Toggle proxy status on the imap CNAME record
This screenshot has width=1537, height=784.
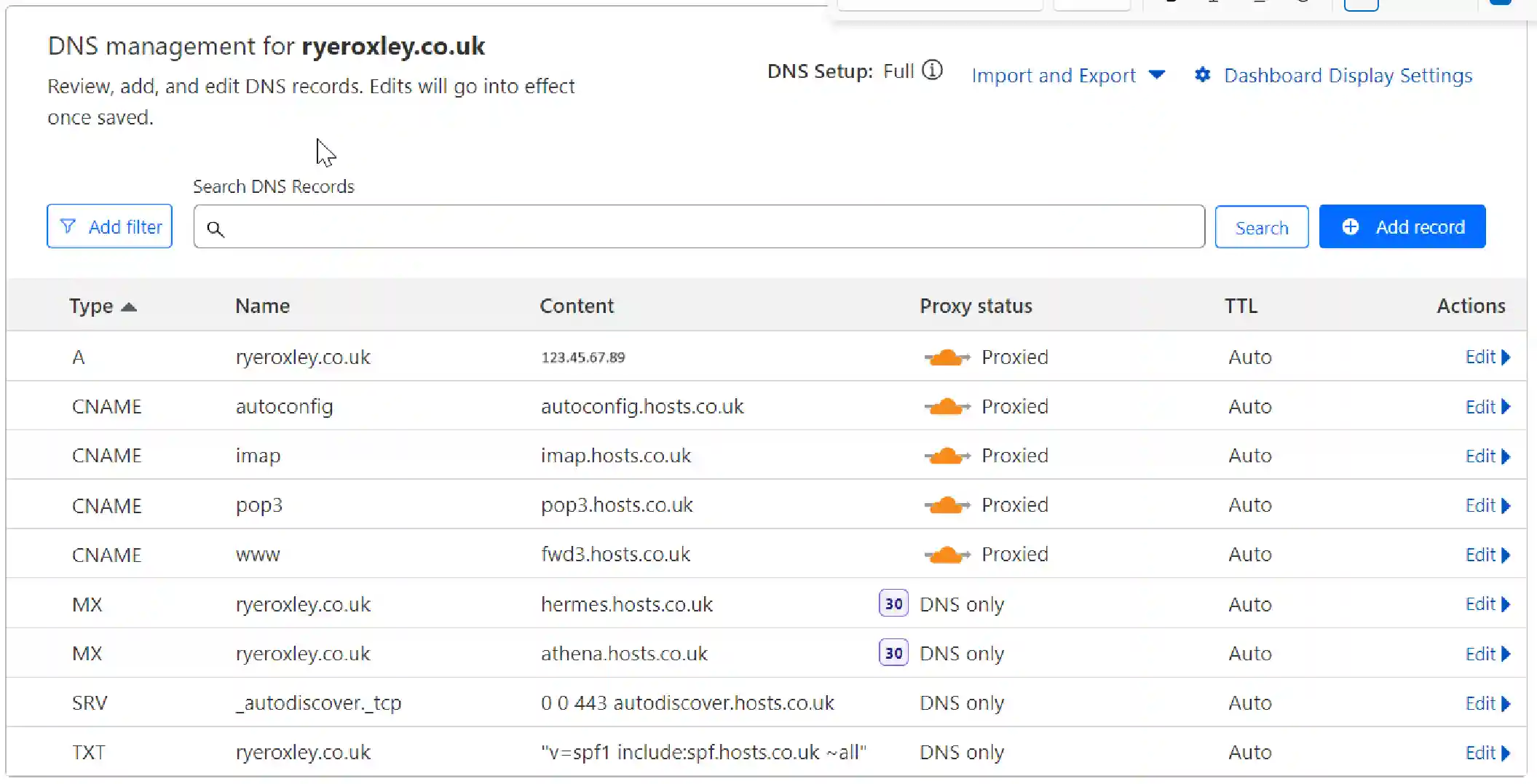tap(947, 456)
